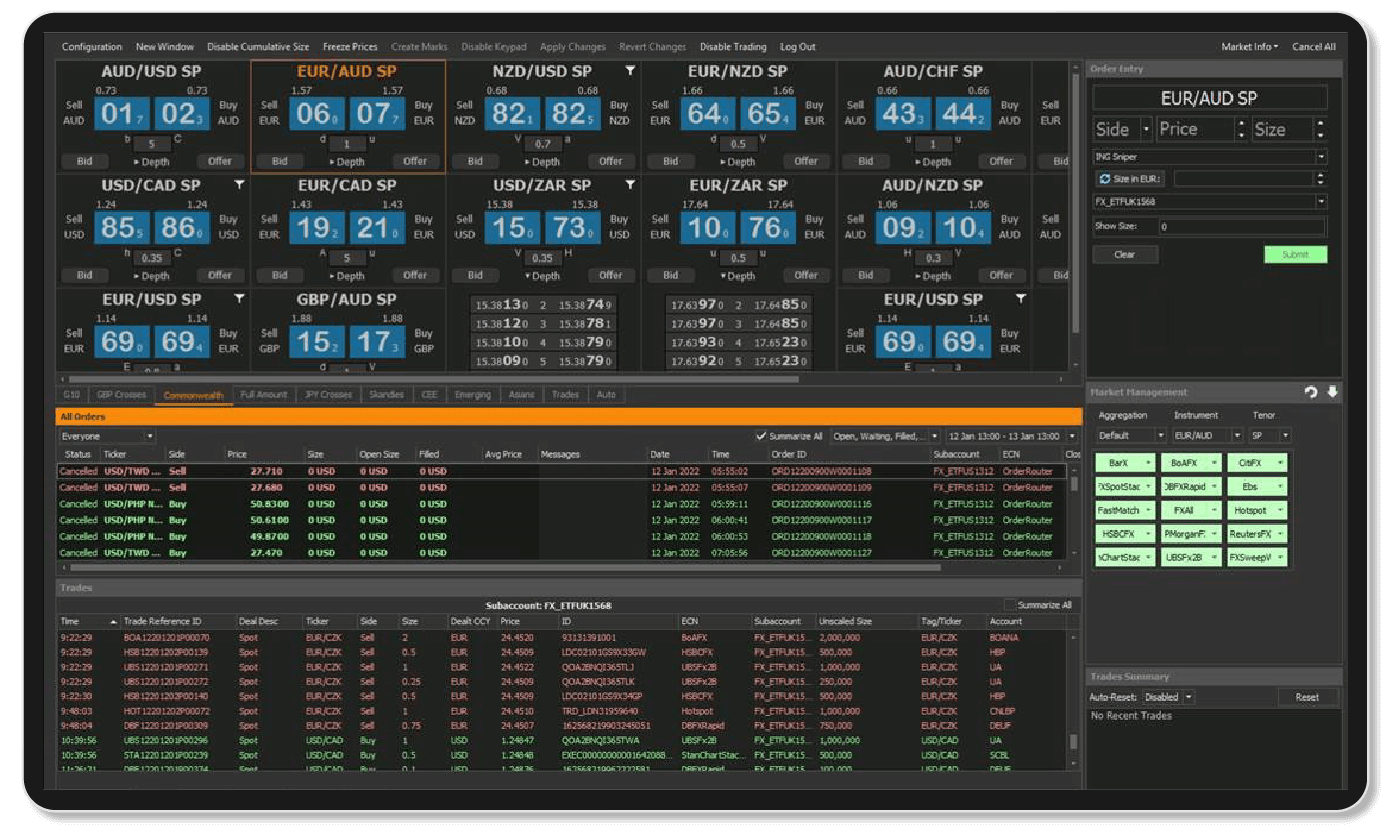1400x839 pixels.
Task: Open the Configuration menu
Action: [x=92, y=47]
